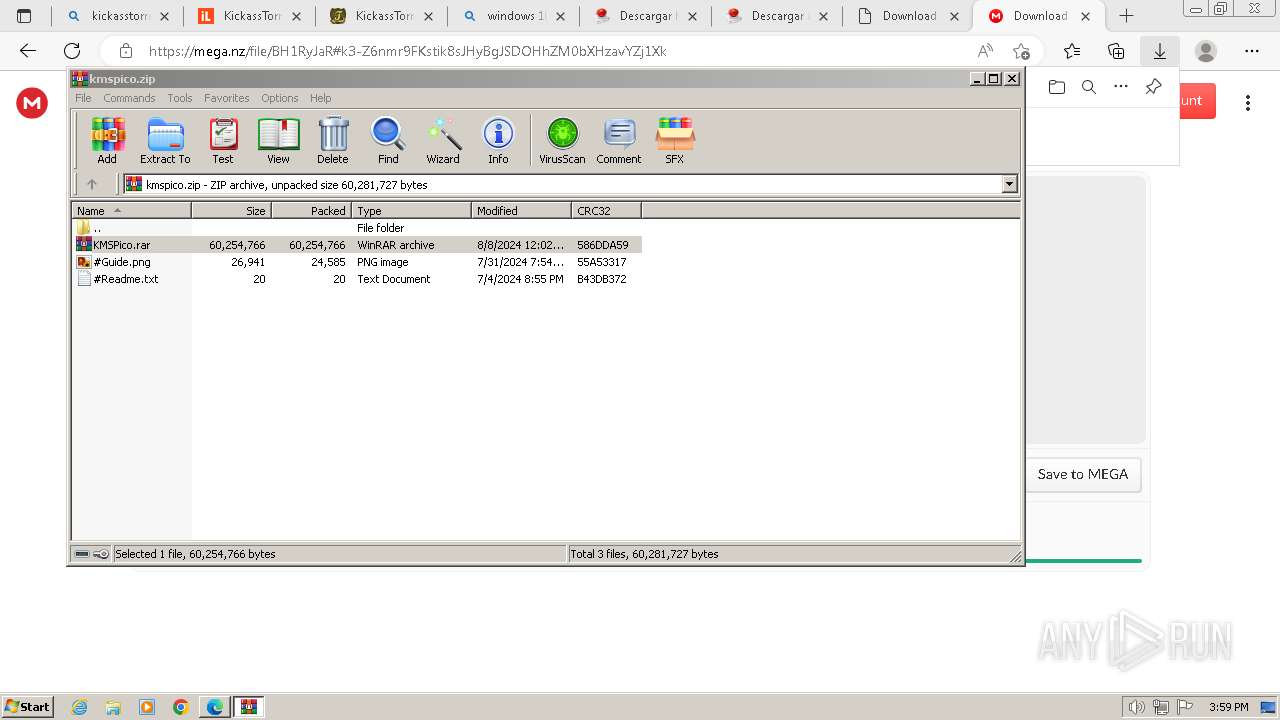Sort by Type column header
The width and height of the screenshot is (1280, 720).
click(x=411, y=210)
